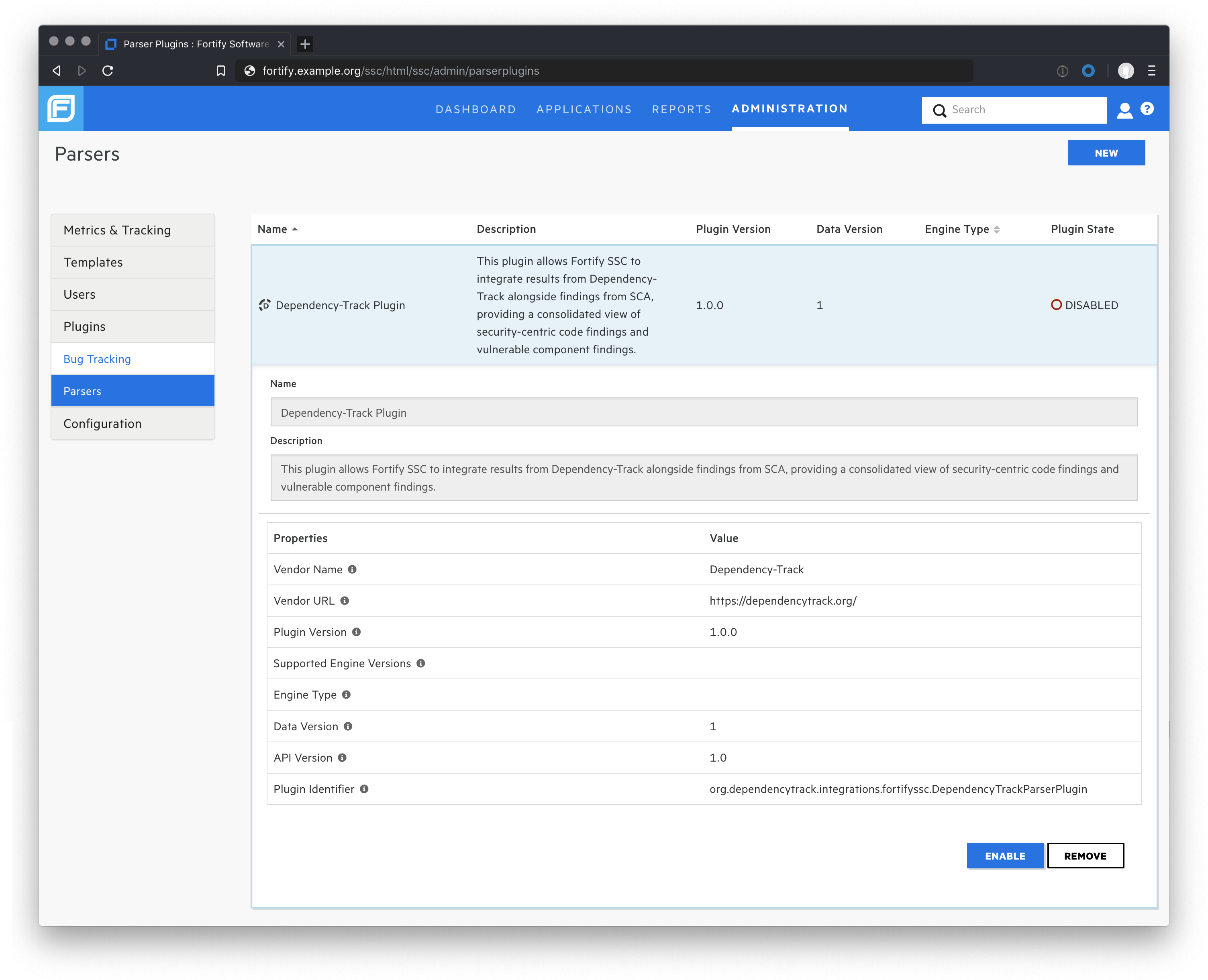This screenshot has height=980, width=1208.
Task: Click the ENABLE button
Action: 1005,856
